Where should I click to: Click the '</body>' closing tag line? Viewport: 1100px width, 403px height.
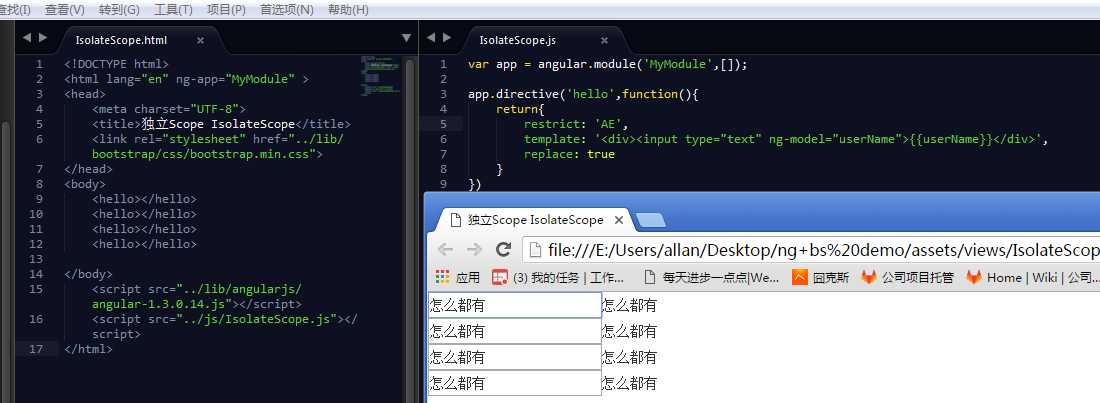point(88,274)
